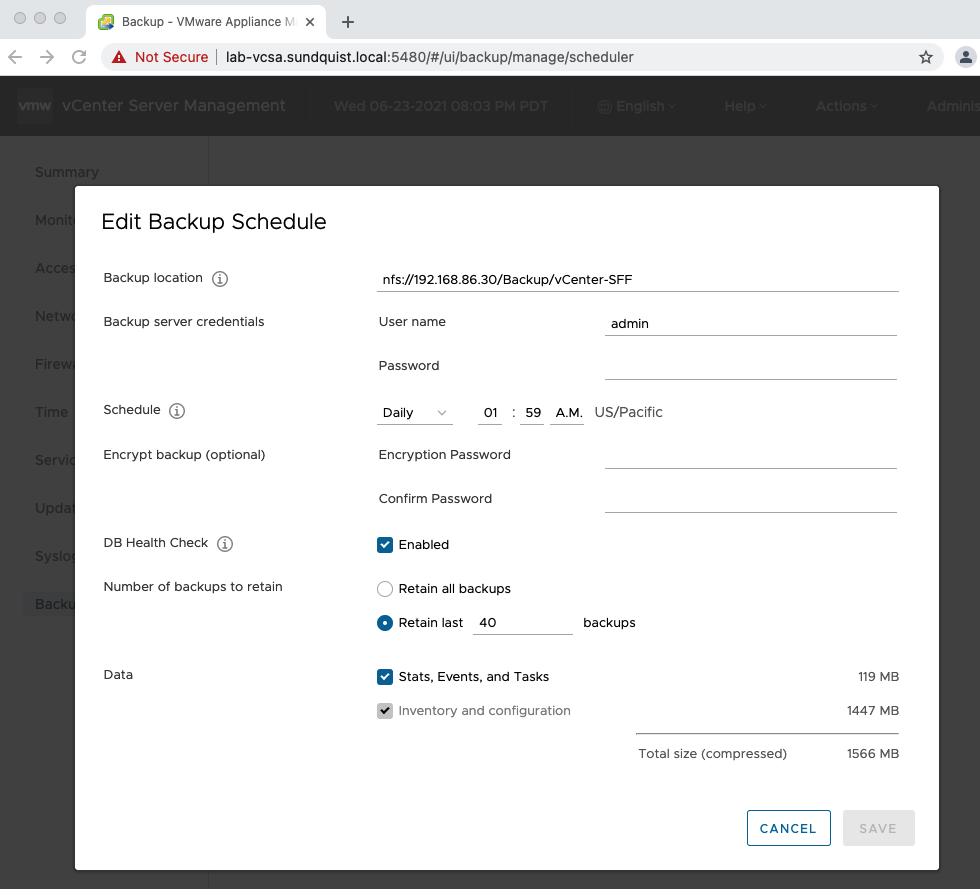This screenshot has height=889, width=980.
Task: Click the '119 MB' size value
Action: (878, 676)
